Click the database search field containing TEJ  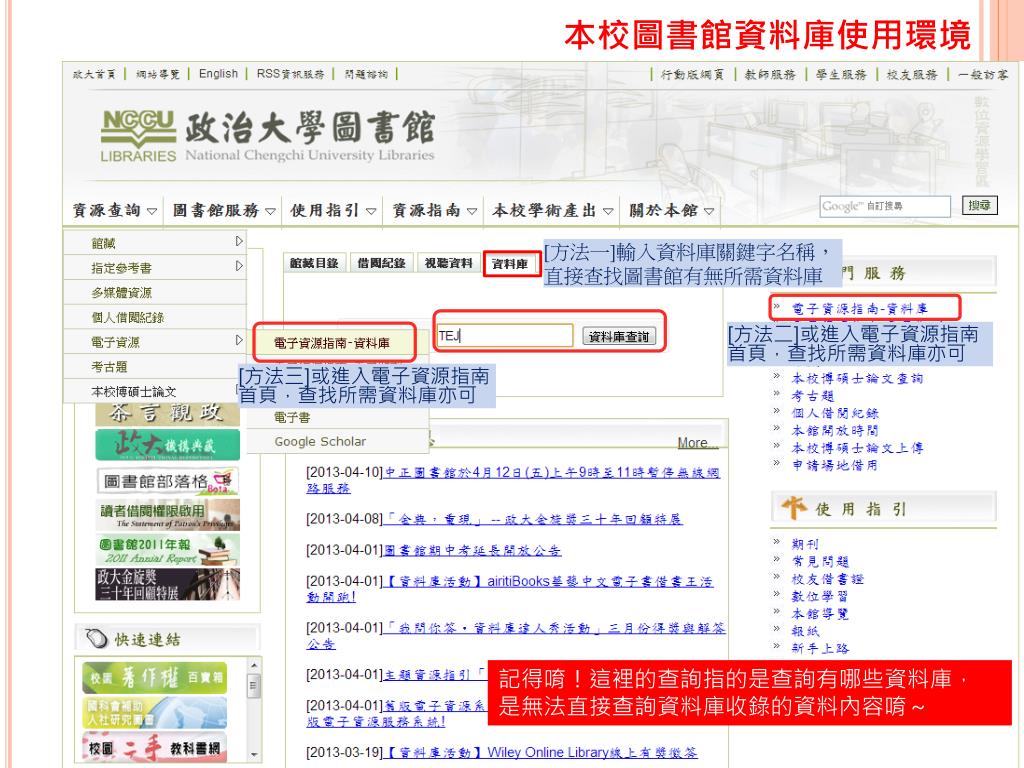click(x=505, y=336)
